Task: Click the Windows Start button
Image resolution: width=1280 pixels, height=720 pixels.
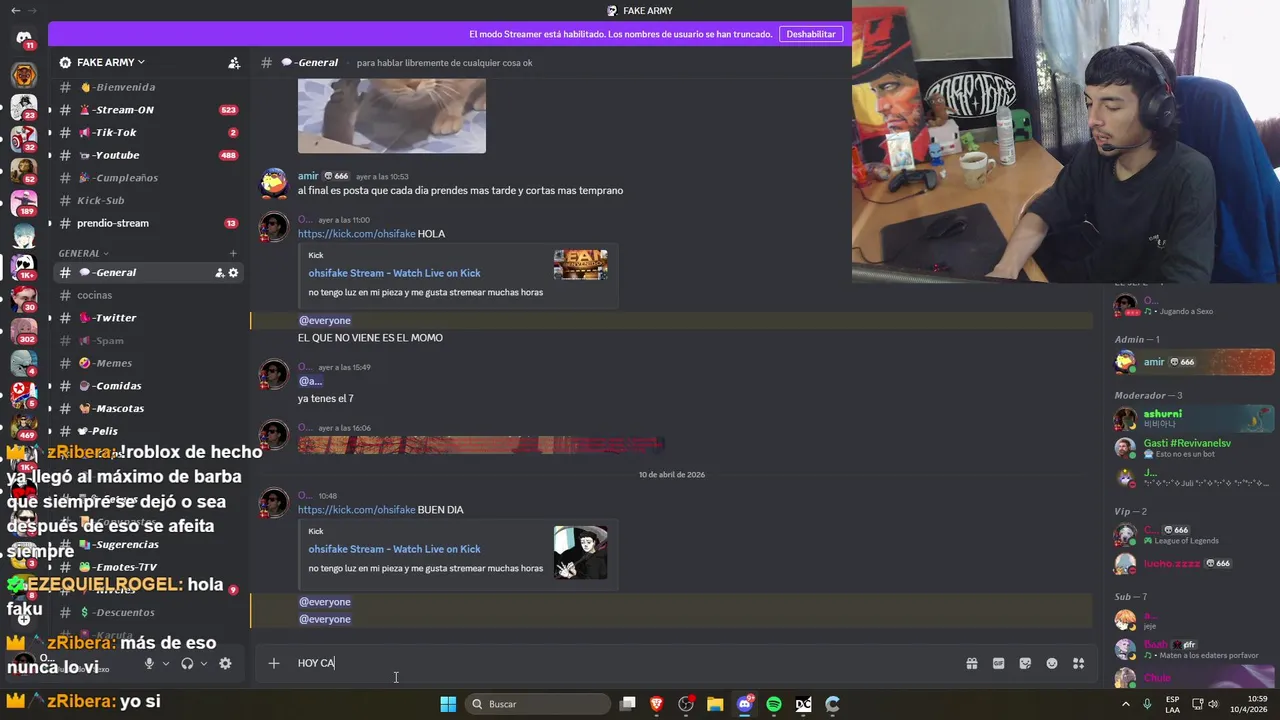Action: 448,704
